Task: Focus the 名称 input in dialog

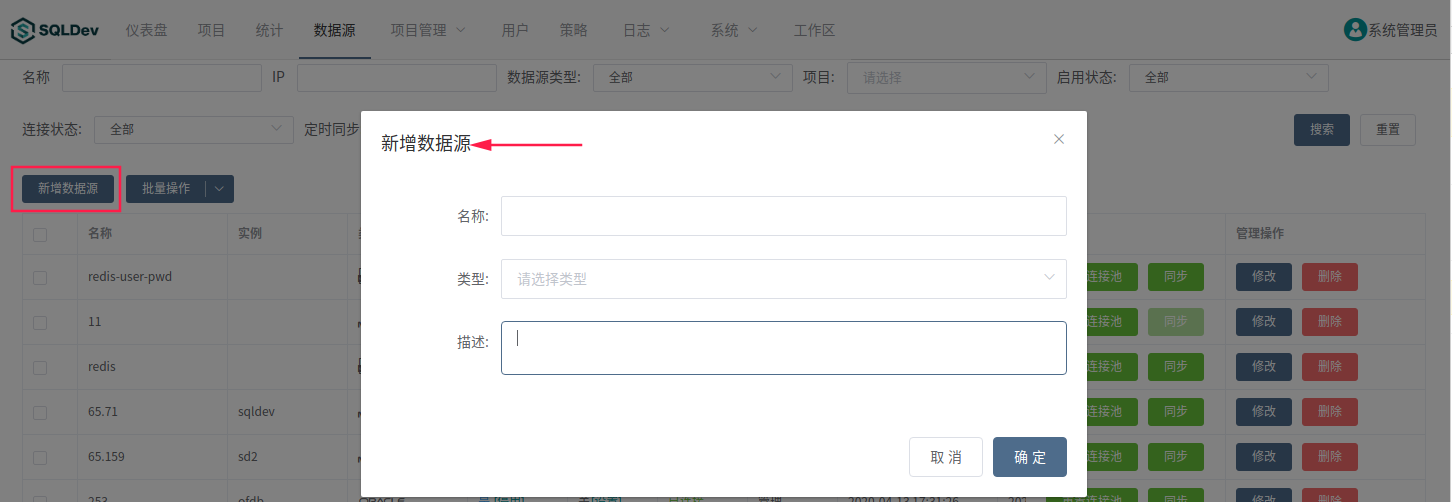Action: pyautogui.click(x=783, y=216)
